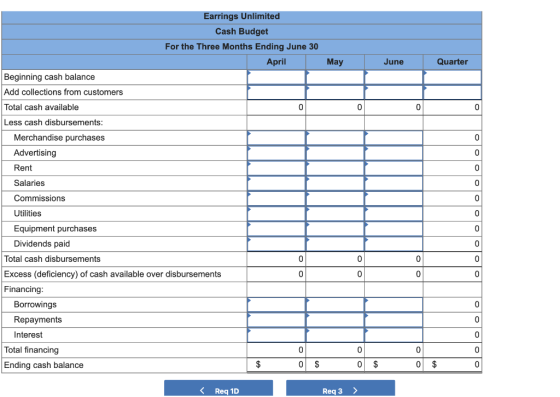
Task: Advance to Req 3
Action: click(x=340, y=388)
